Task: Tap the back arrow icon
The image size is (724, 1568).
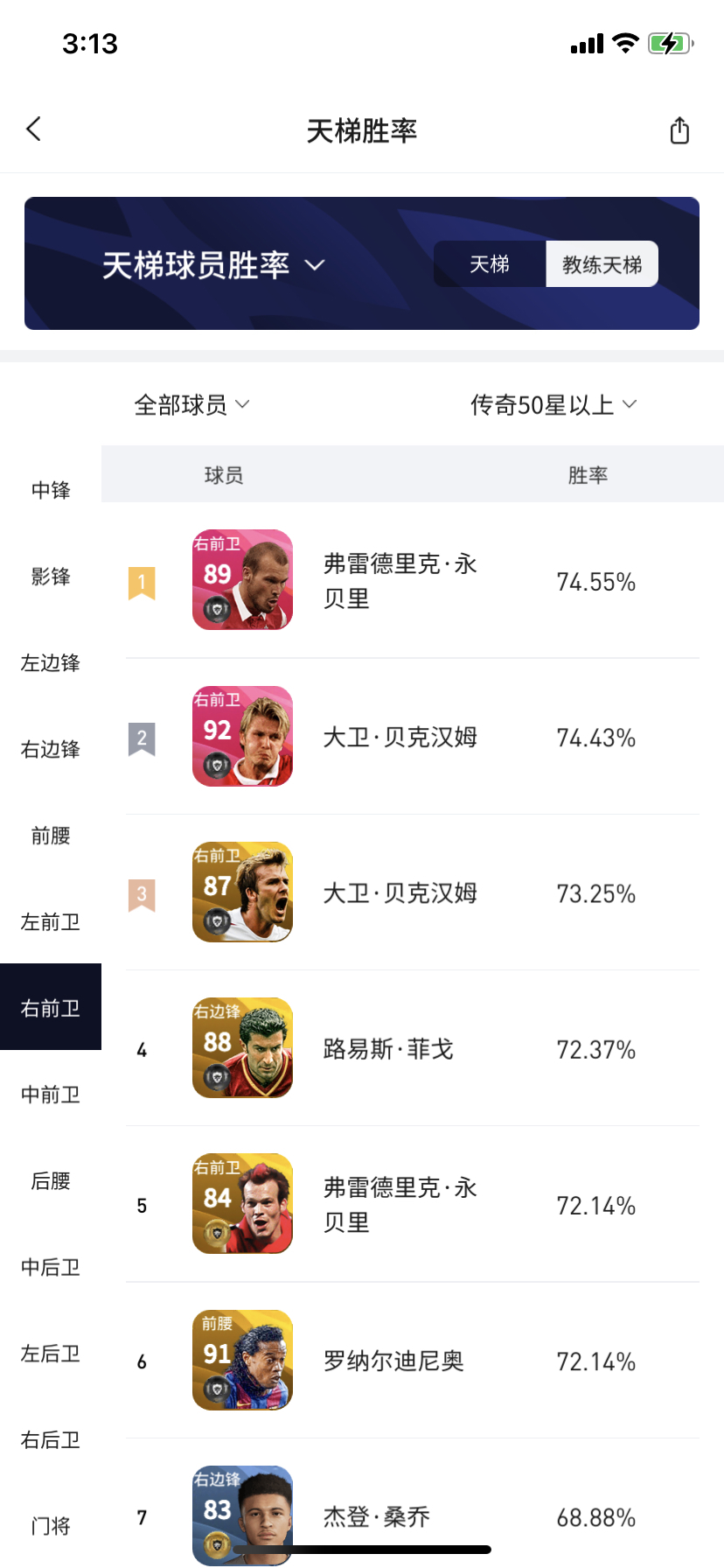Action: 33,129
